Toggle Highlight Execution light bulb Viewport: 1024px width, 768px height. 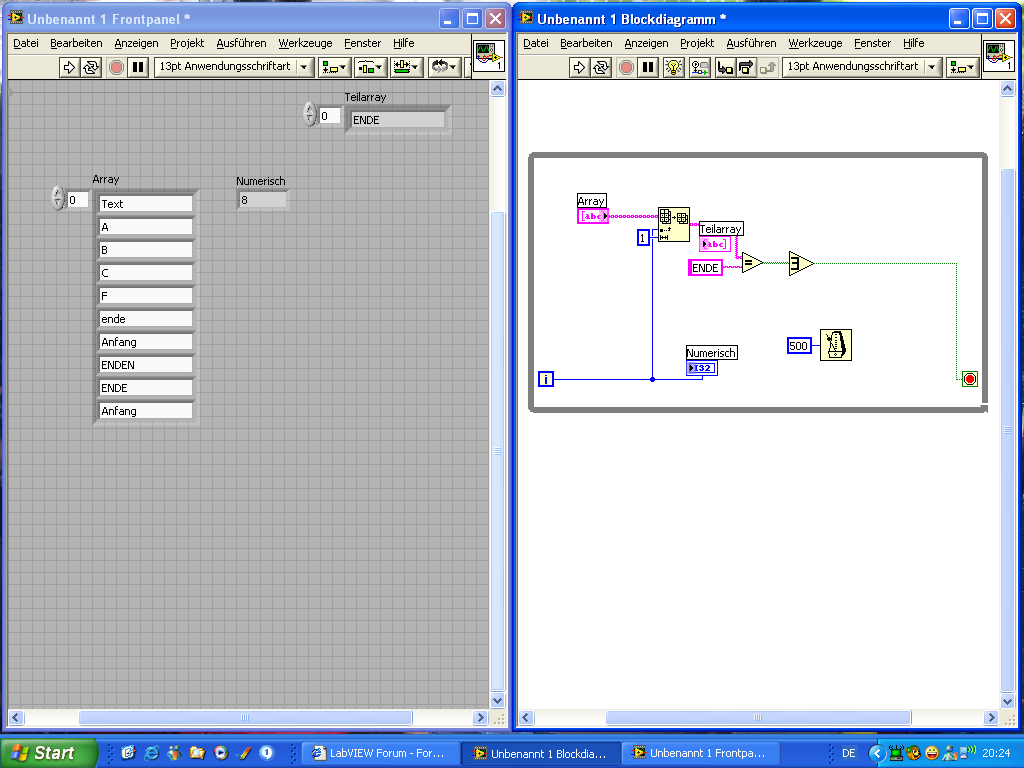click(673, 67)
